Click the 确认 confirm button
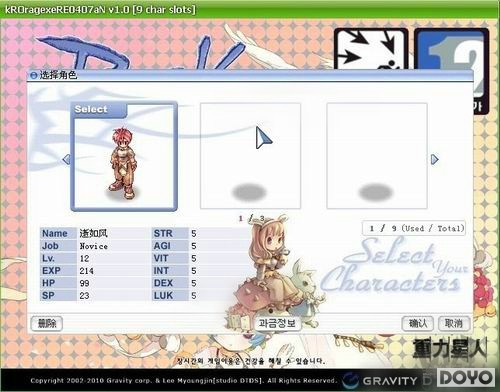Image resolution: width=500 pixels, height=392 pixels. click(x=418, y=323)
